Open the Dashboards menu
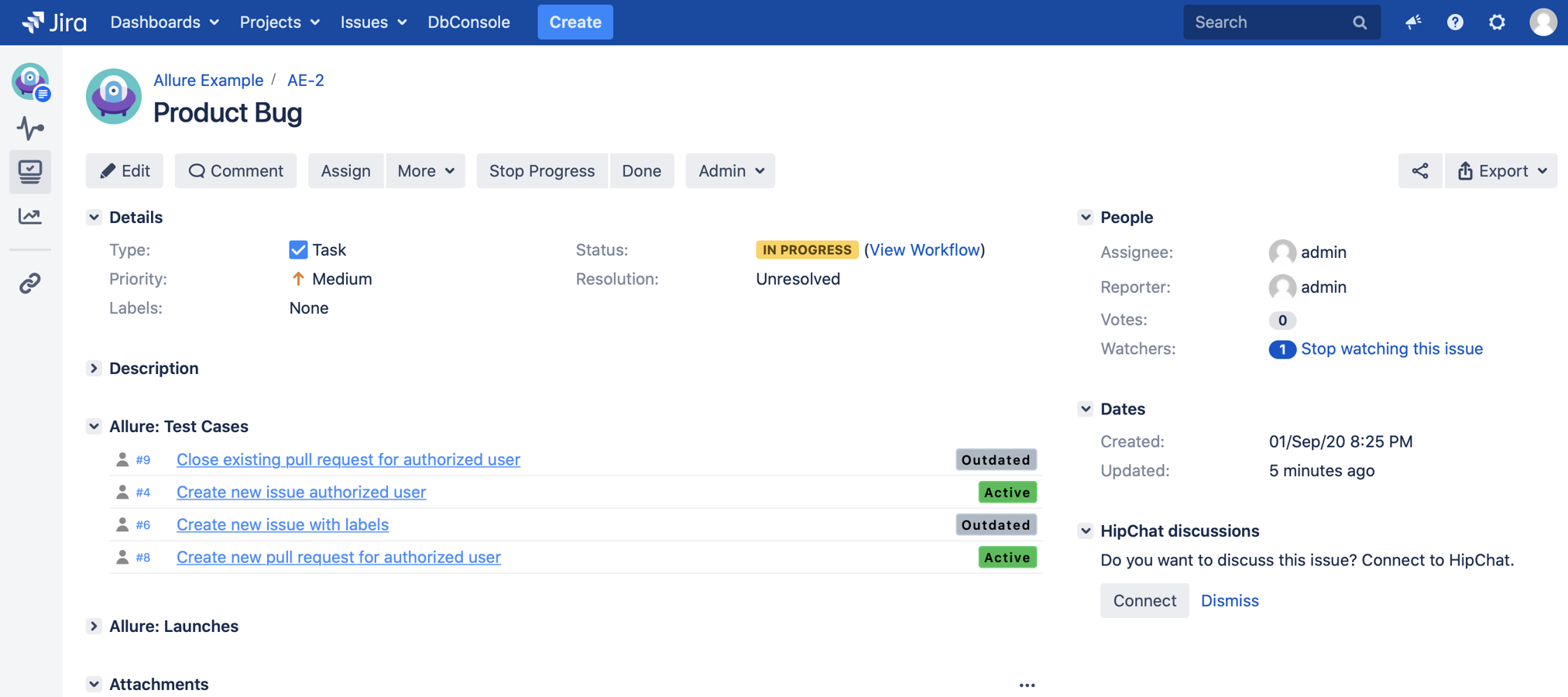The width and height of the screenshot is (1568, 697). (x=164, y=22)
